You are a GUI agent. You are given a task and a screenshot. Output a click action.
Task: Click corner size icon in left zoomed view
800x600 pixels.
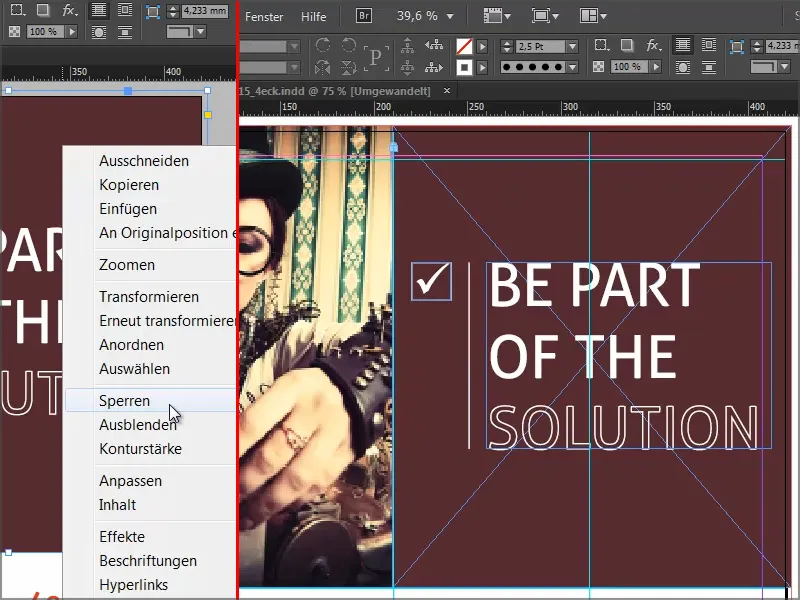point(153,11)
